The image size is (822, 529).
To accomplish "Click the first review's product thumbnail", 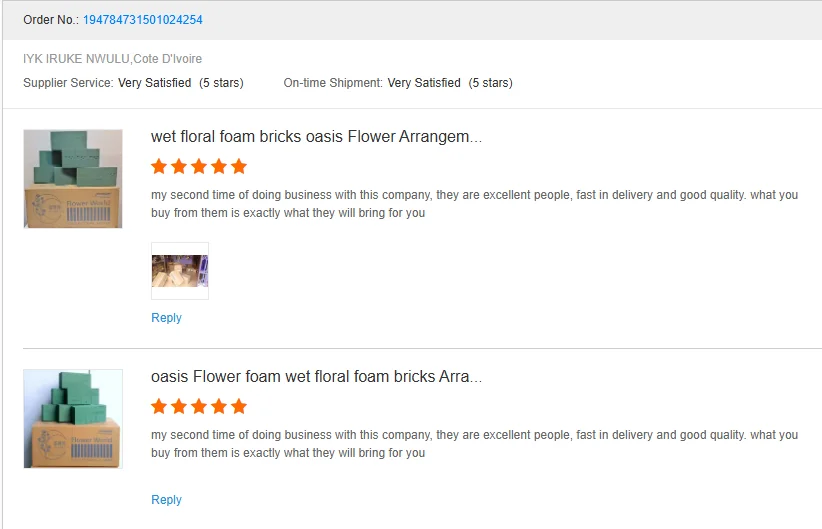I will coord(73,179).
